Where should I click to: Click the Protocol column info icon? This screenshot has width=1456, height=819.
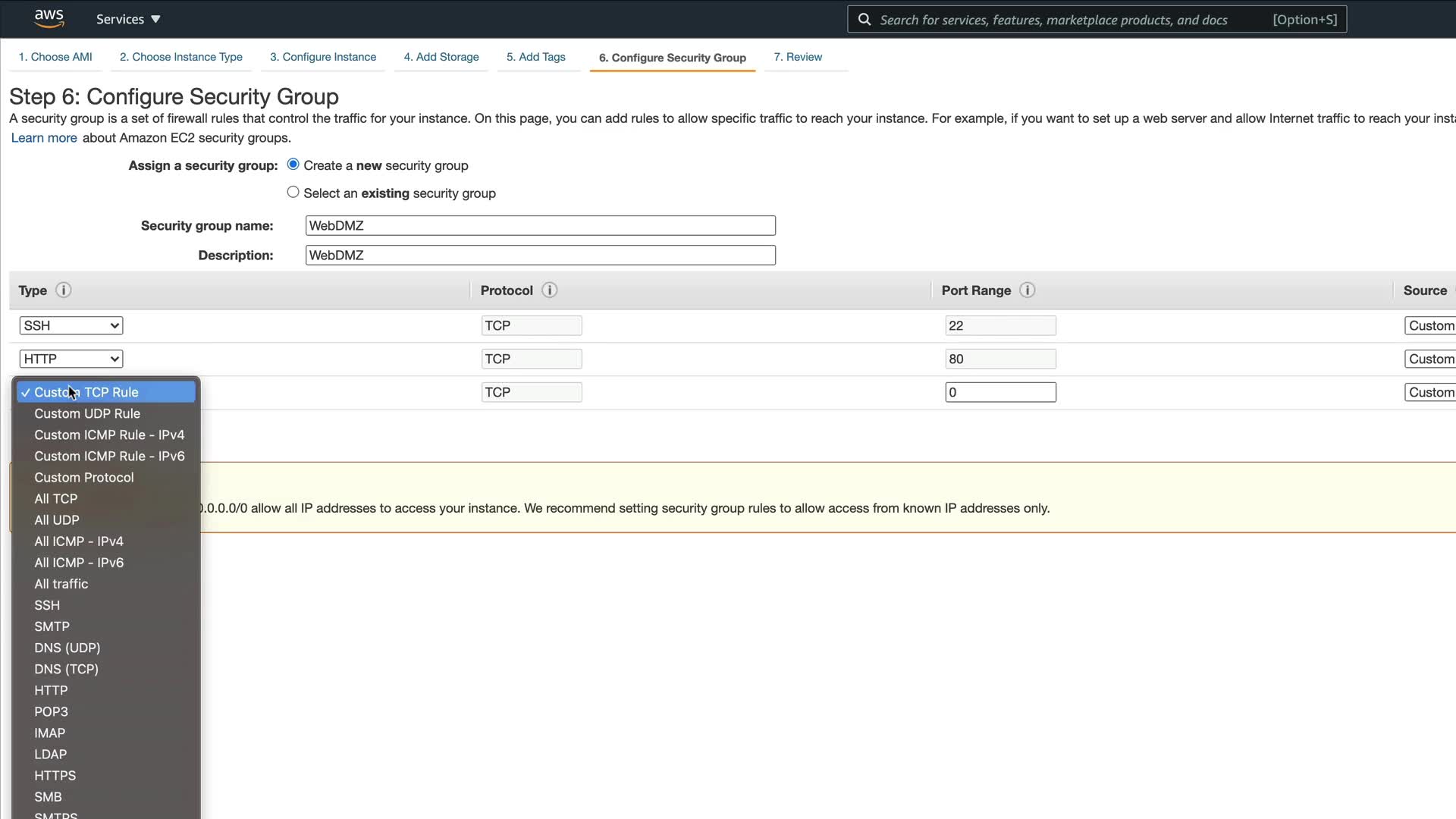(550, 290)
